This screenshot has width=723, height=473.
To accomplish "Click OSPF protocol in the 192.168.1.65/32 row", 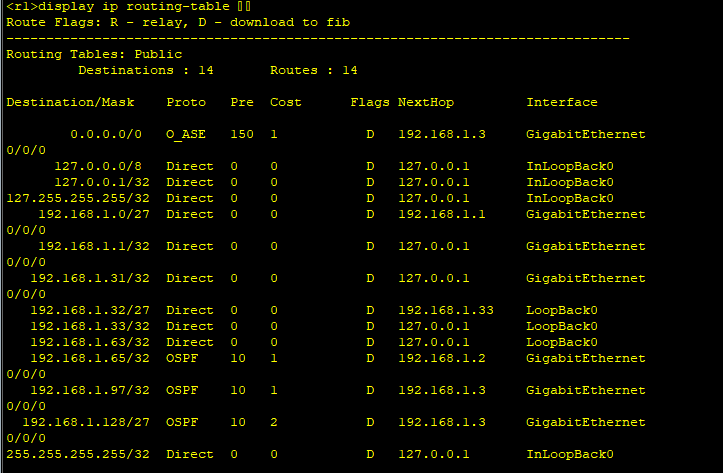I will click(182, 358).
